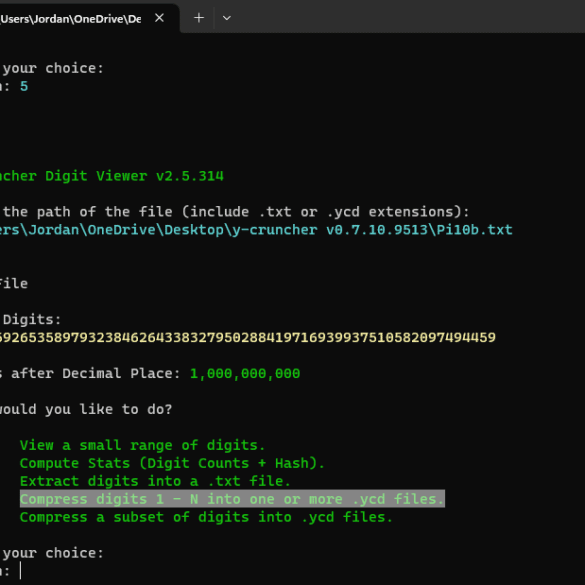585x585 pixels.
Task: Click the 'Digits:' label line
Action: [32, 320]
